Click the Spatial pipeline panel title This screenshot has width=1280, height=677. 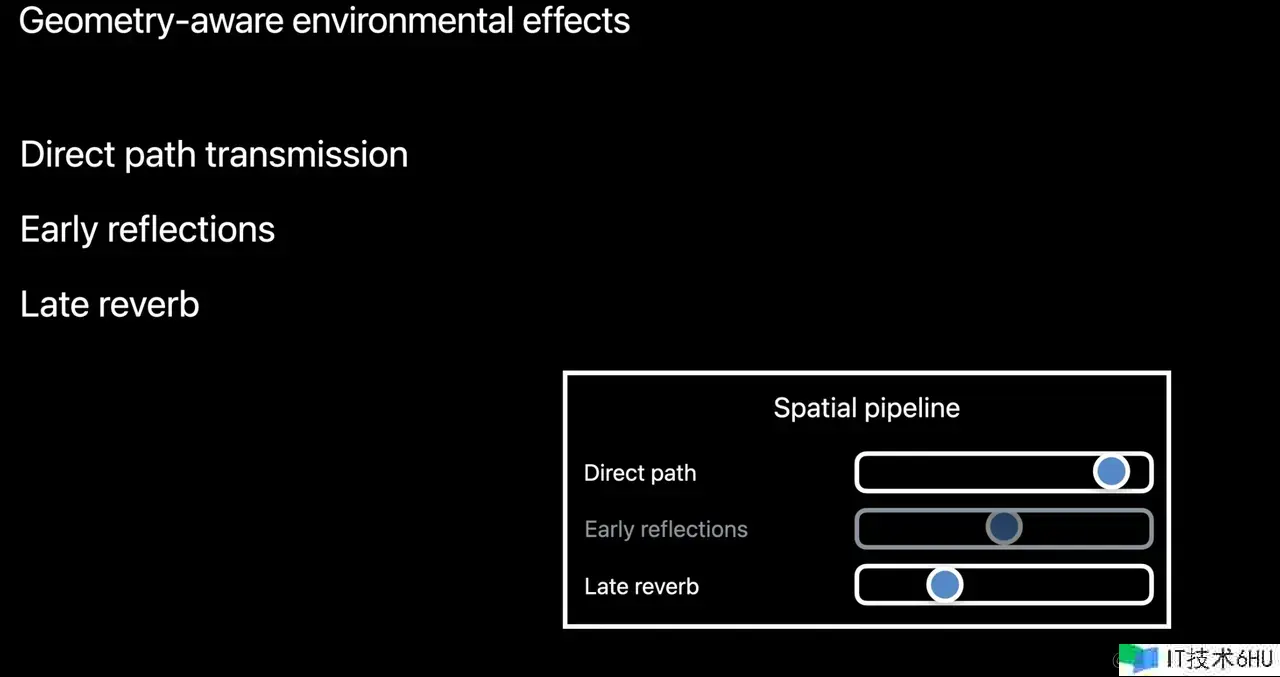pos(866,408)
